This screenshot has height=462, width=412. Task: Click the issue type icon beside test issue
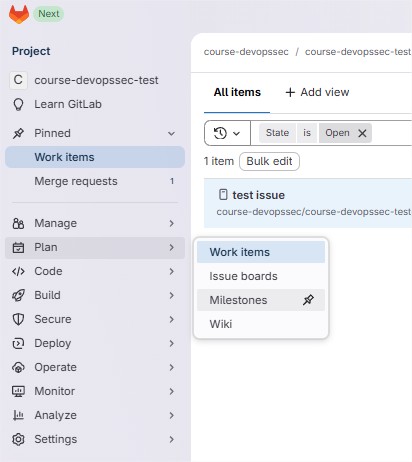(223, 195)
